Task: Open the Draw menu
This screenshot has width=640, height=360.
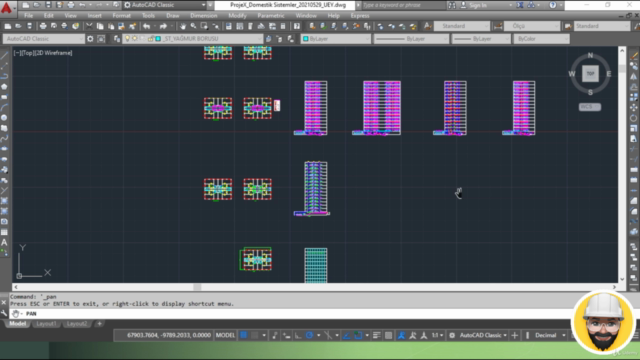Action: (x=173, y=16)
